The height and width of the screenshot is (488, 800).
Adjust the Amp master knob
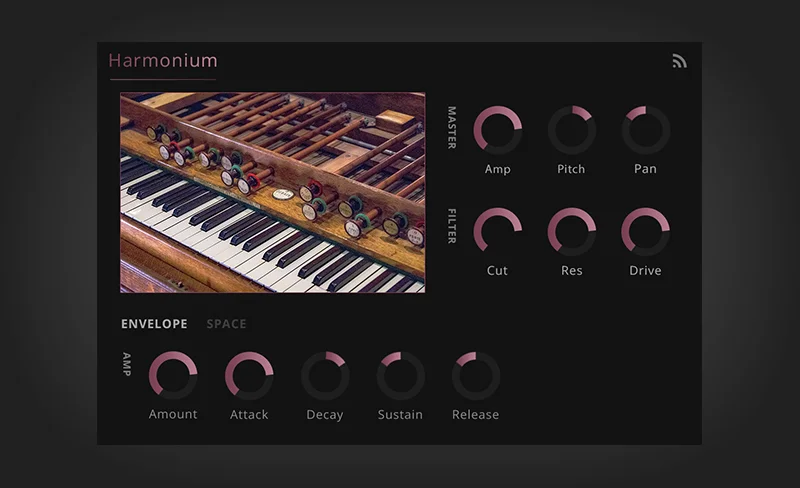(497, 130)
